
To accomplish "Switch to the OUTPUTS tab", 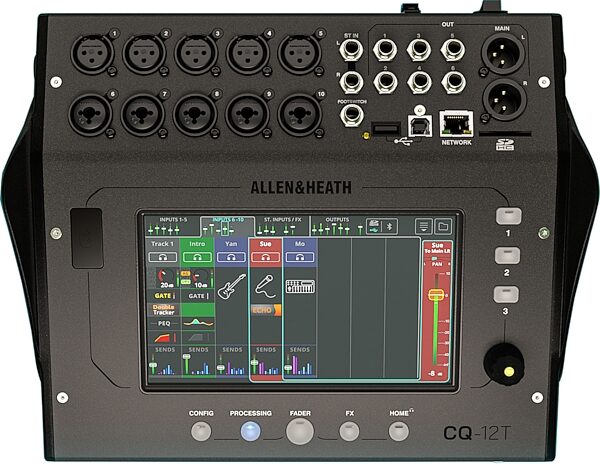I will [337, 225].
